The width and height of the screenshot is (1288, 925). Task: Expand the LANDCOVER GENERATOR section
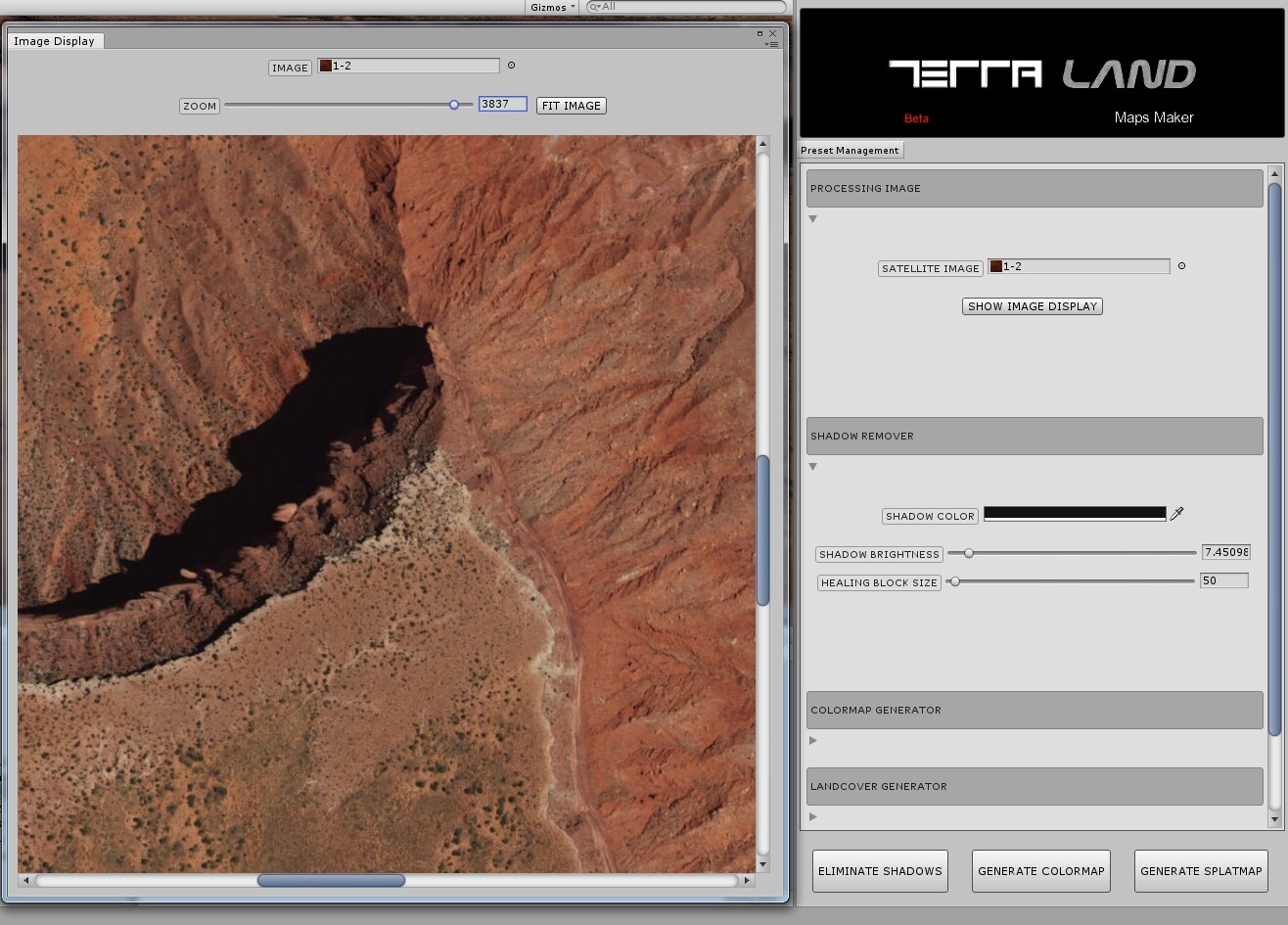(812, 816)
